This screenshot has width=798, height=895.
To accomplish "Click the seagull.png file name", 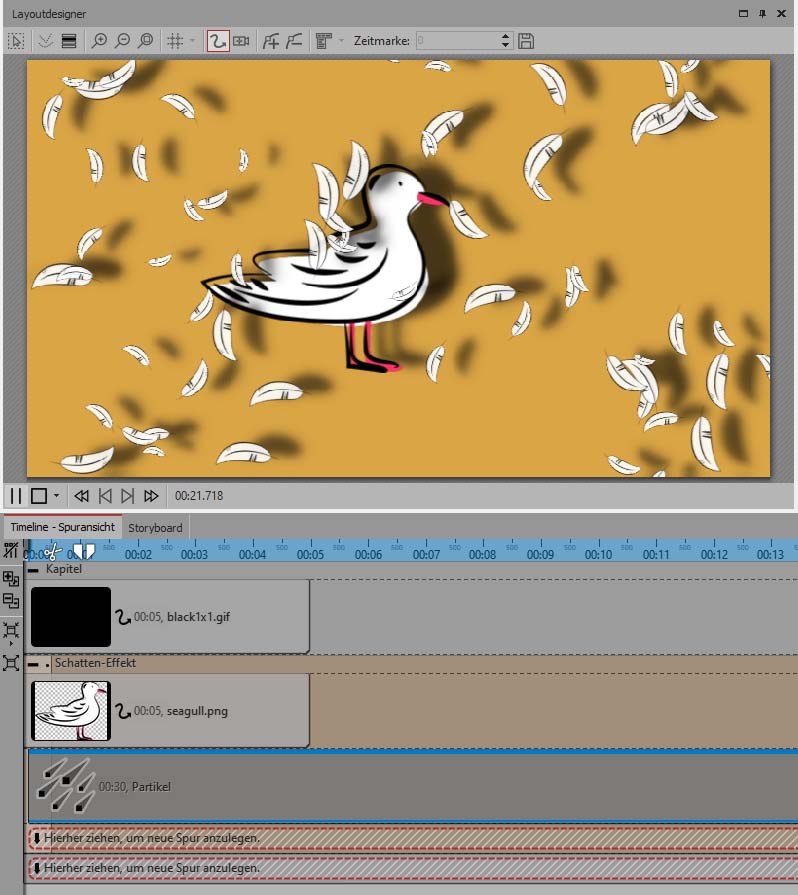I will pyautogui.click(x=197, y=711).
